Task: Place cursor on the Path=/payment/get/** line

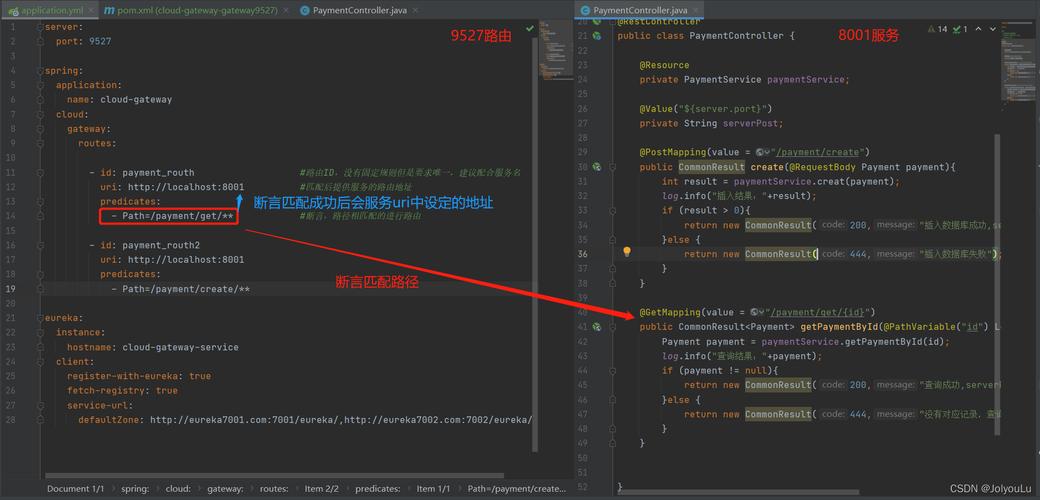Action: (177, 216)
